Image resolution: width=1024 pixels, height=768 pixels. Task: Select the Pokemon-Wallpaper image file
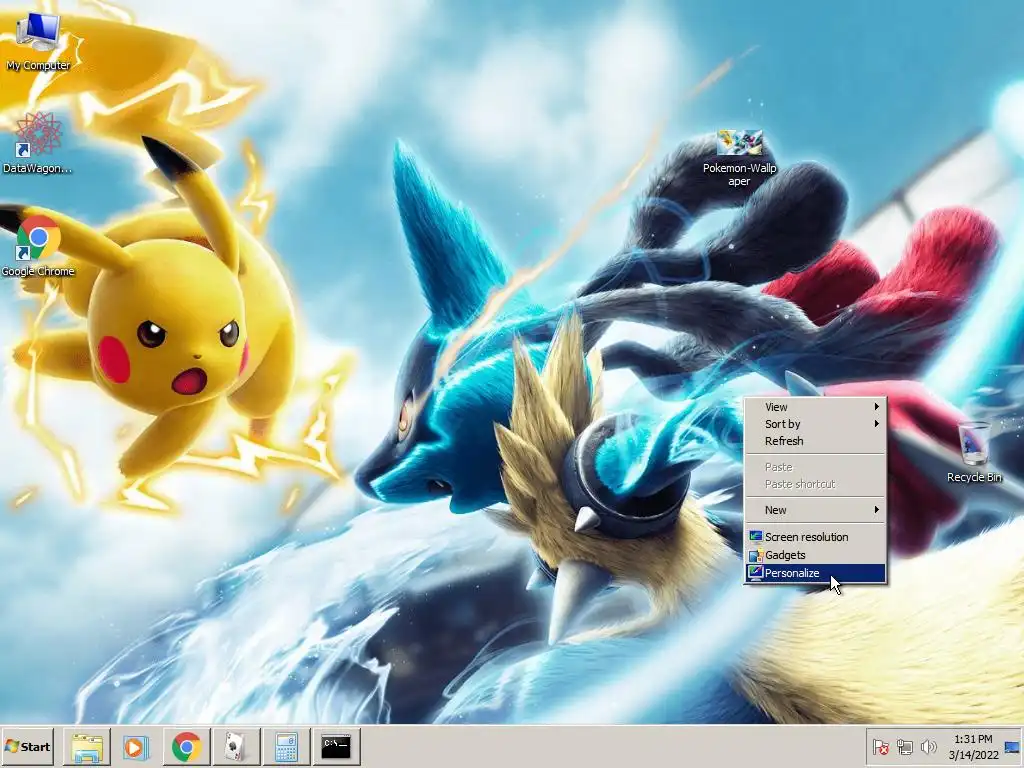coord(739,158)
